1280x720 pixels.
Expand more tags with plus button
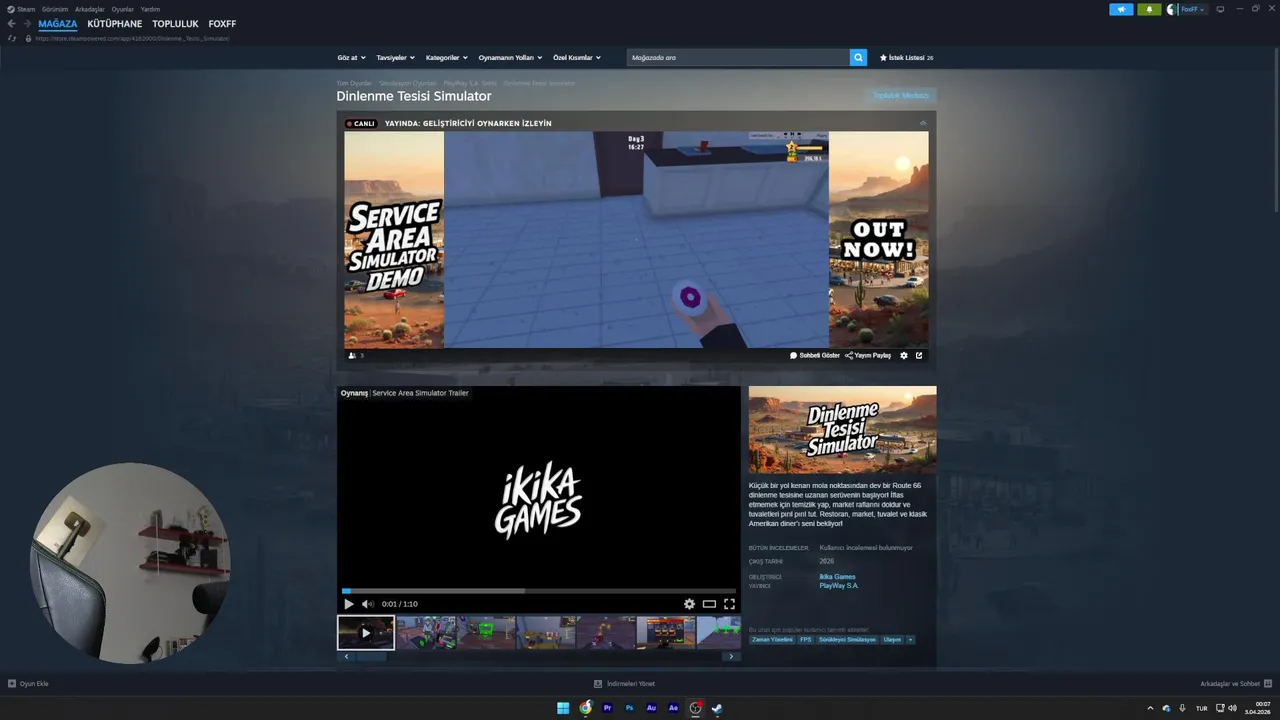[x=910, y=639]
